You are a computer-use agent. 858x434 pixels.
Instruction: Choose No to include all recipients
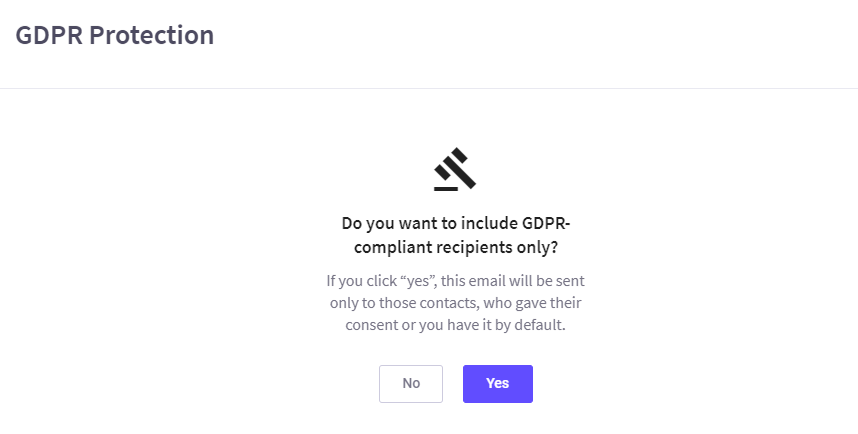411,384
